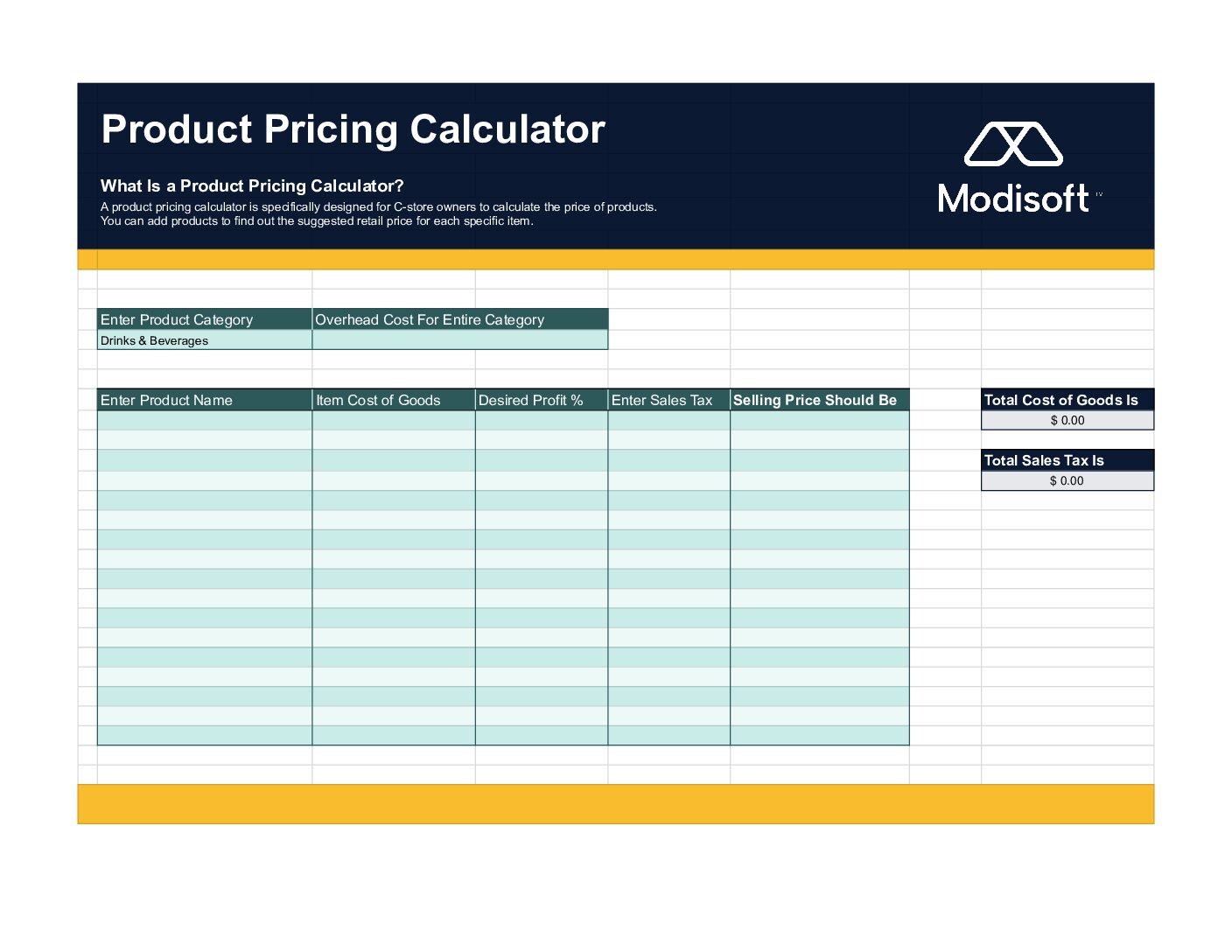Select the Total Sales Tax $0.00 value
This screenshot has height=952, width=1232.
coord(1067,480)
